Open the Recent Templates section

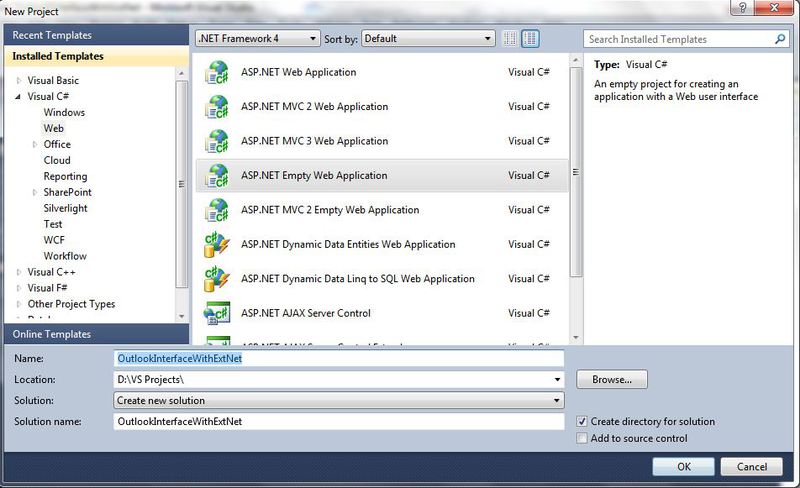96,35
